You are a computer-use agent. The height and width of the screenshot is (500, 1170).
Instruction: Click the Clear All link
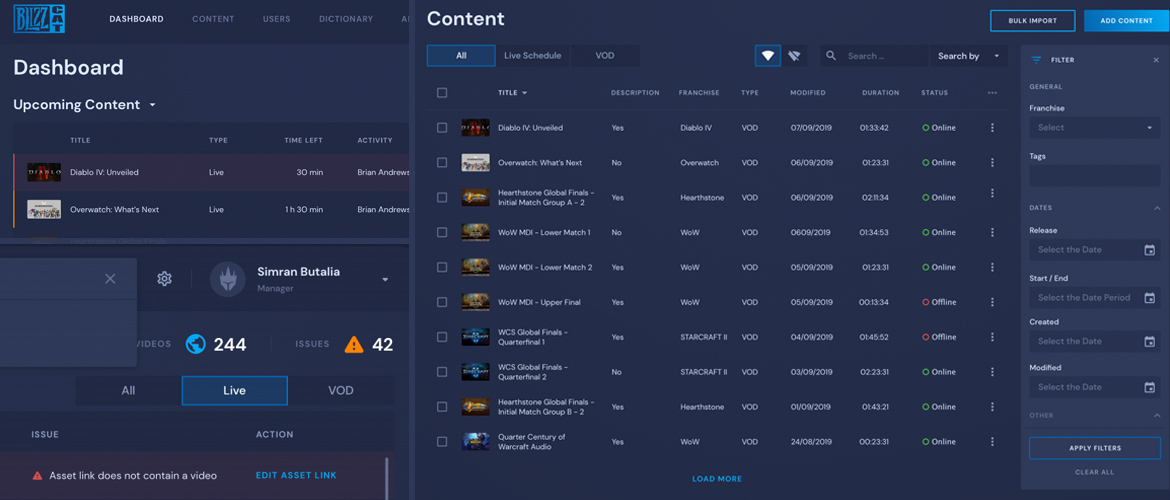1095,472
